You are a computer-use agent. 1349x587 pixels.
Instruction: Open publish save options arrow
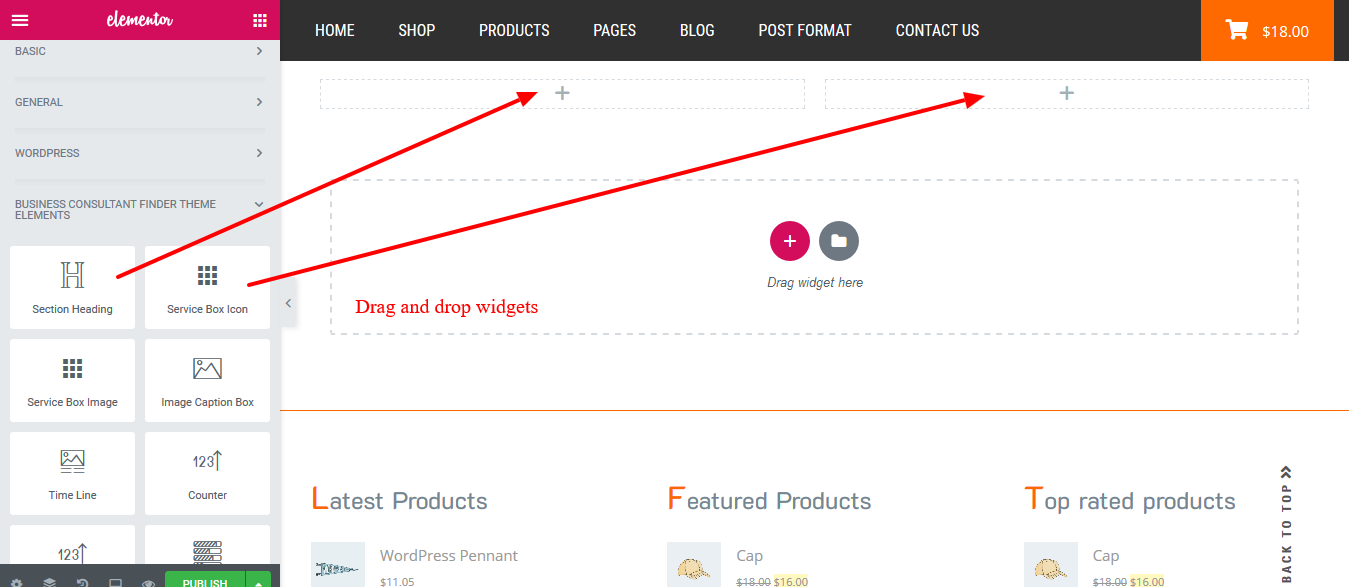click(x=259, y=582)
